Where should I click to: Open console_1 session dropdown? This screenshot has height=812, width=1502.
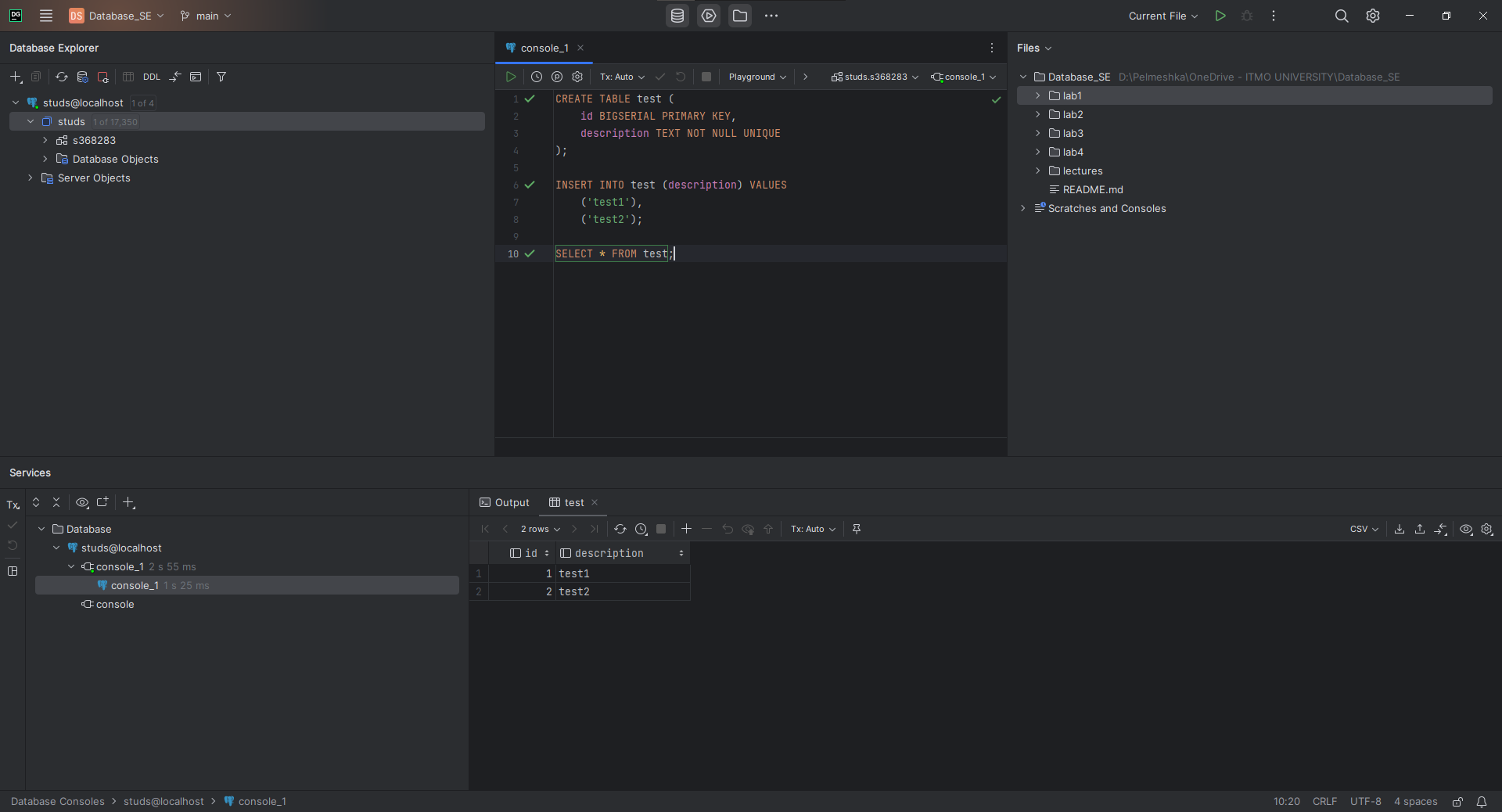pyautogui.click(x=964, y=77)
